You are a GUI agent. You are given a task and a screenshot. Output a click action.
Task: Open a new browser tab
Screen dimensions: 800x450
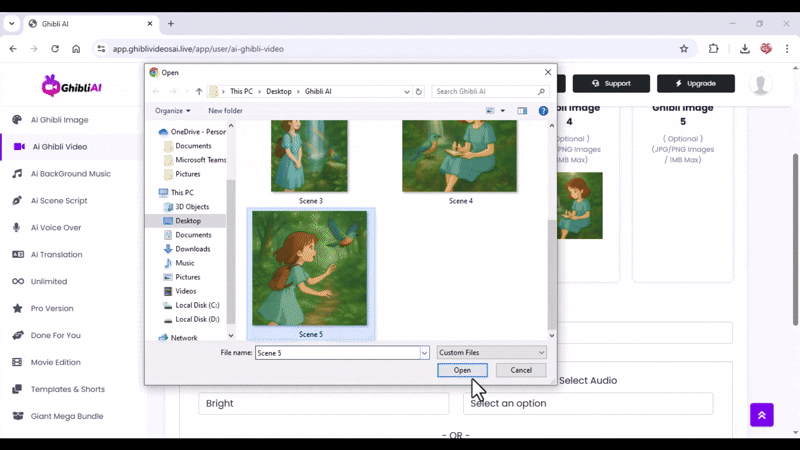[x=171, y=24]
